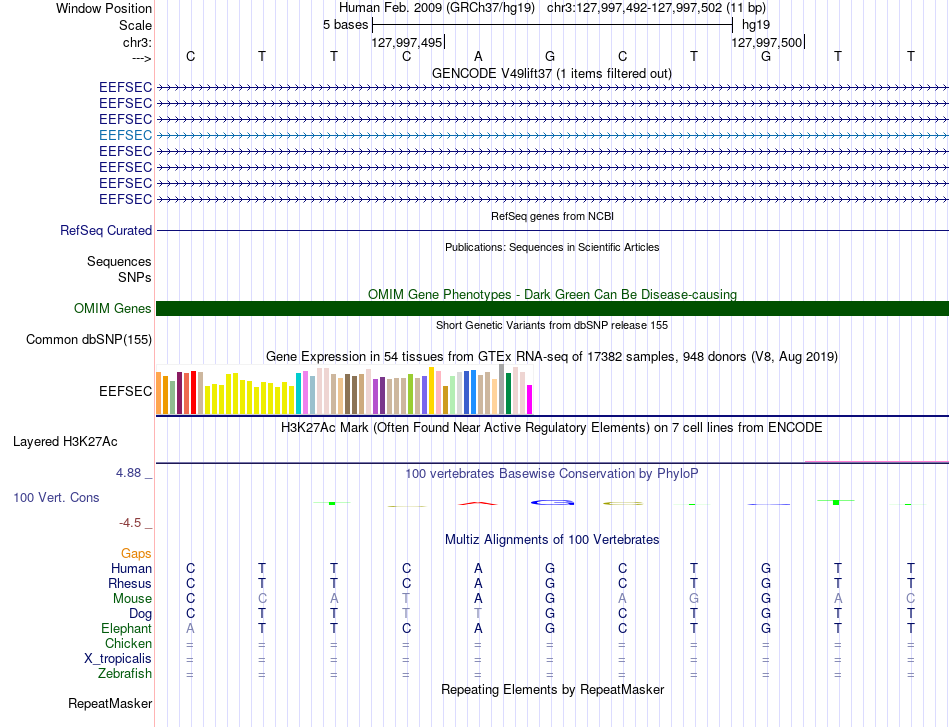Image resolution: width=950 pixels, height=727 pixels.
Task: Click the 100 Vert. Cons track label
Action: point(56,497)
